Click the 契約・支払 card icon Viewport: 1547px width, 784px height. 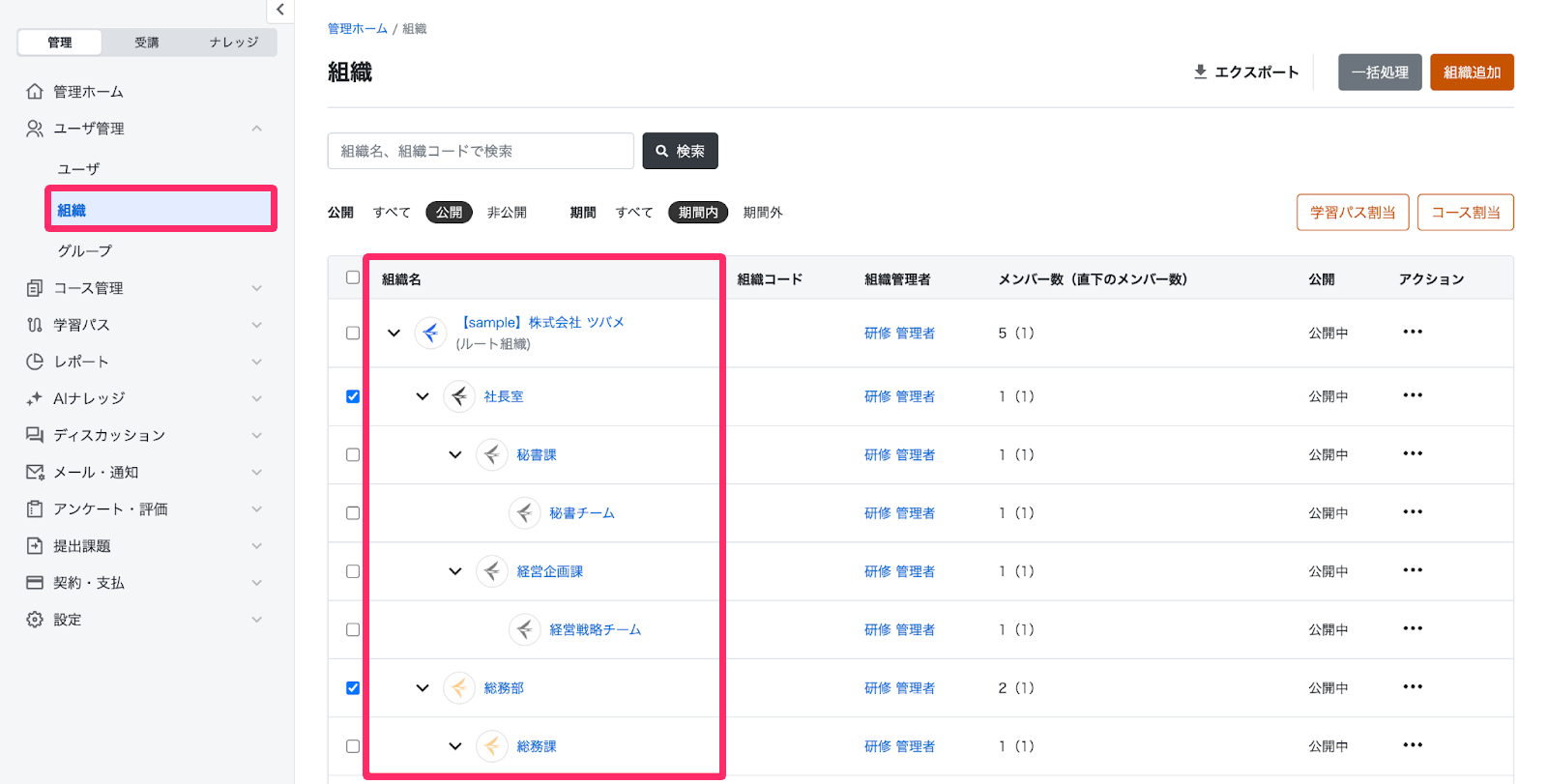(x=35, y=583)
